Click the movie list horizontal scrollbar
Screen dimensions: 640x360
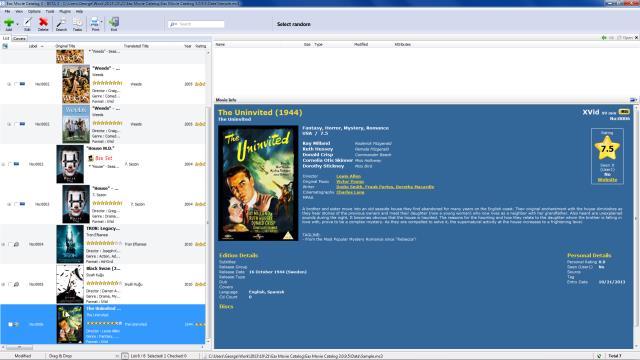tap(102, 347)
